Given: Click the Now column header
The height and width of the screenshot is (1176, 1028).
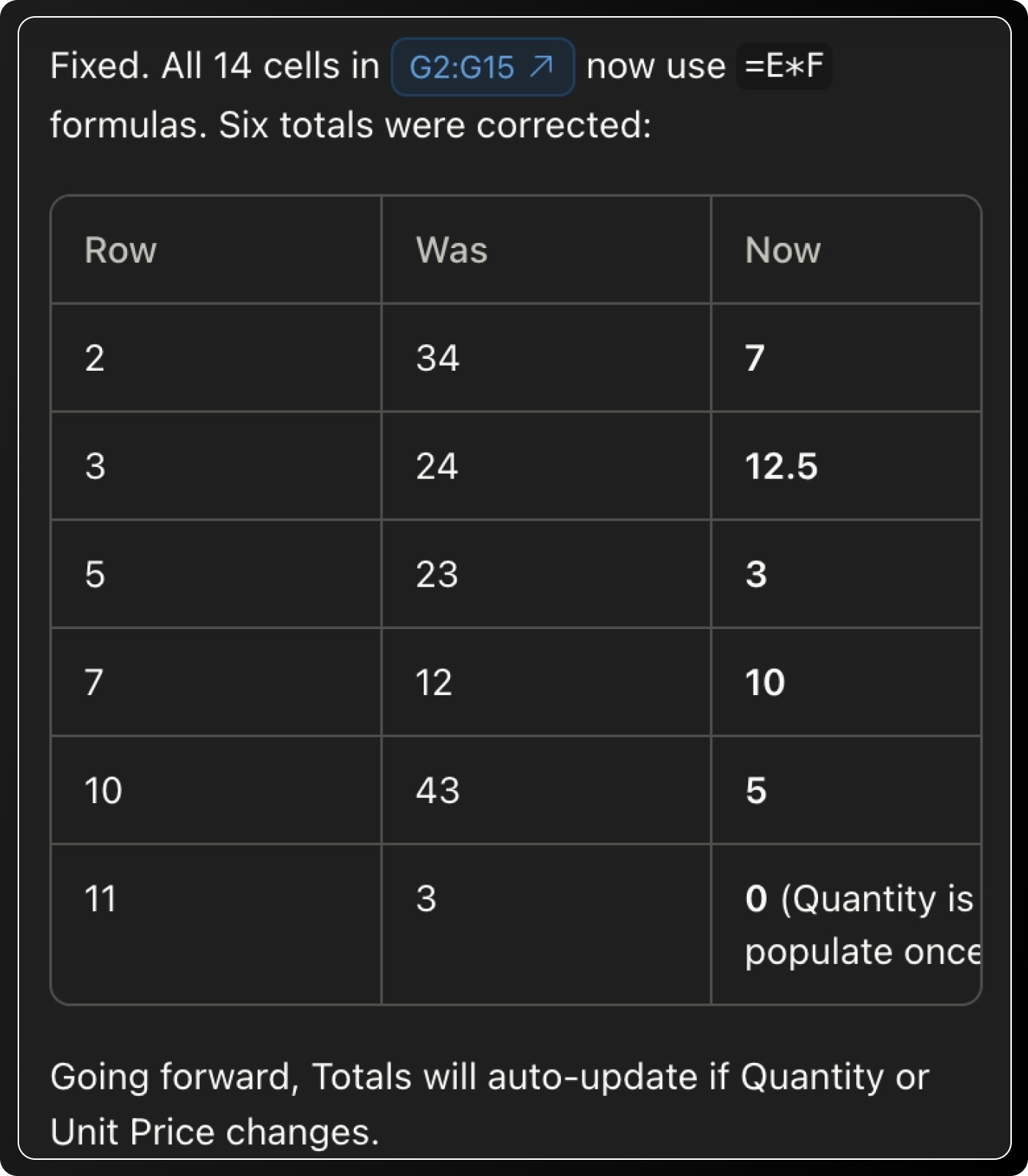Looking at the screenshot, I should tap(783, 250).
